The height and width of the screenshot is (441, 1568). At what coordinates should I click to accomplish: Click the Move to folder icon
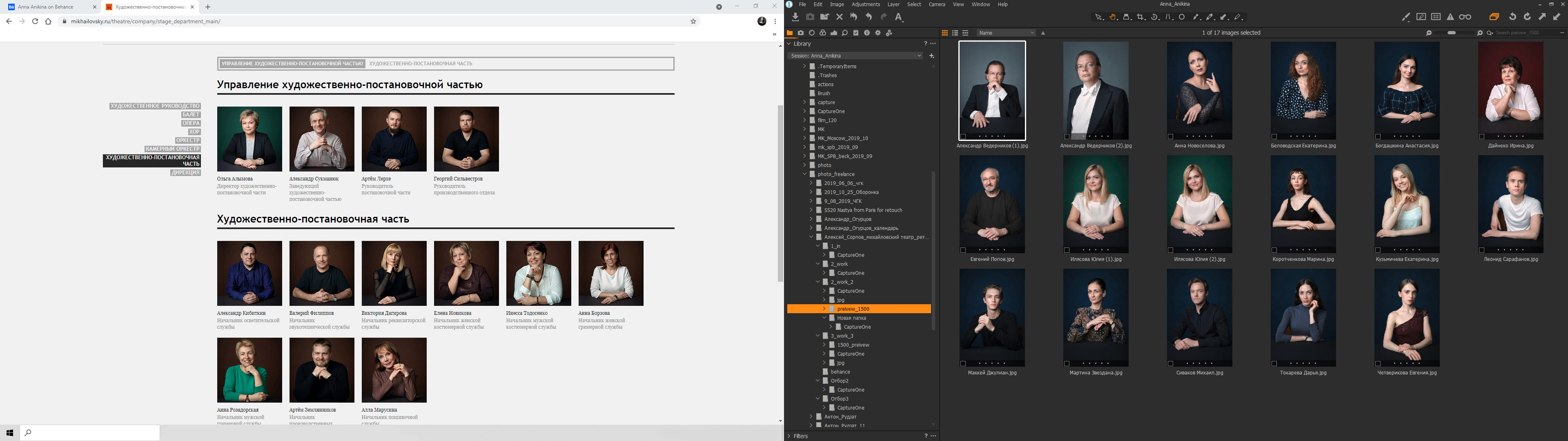pyautogui.click(x=825, y=17)
